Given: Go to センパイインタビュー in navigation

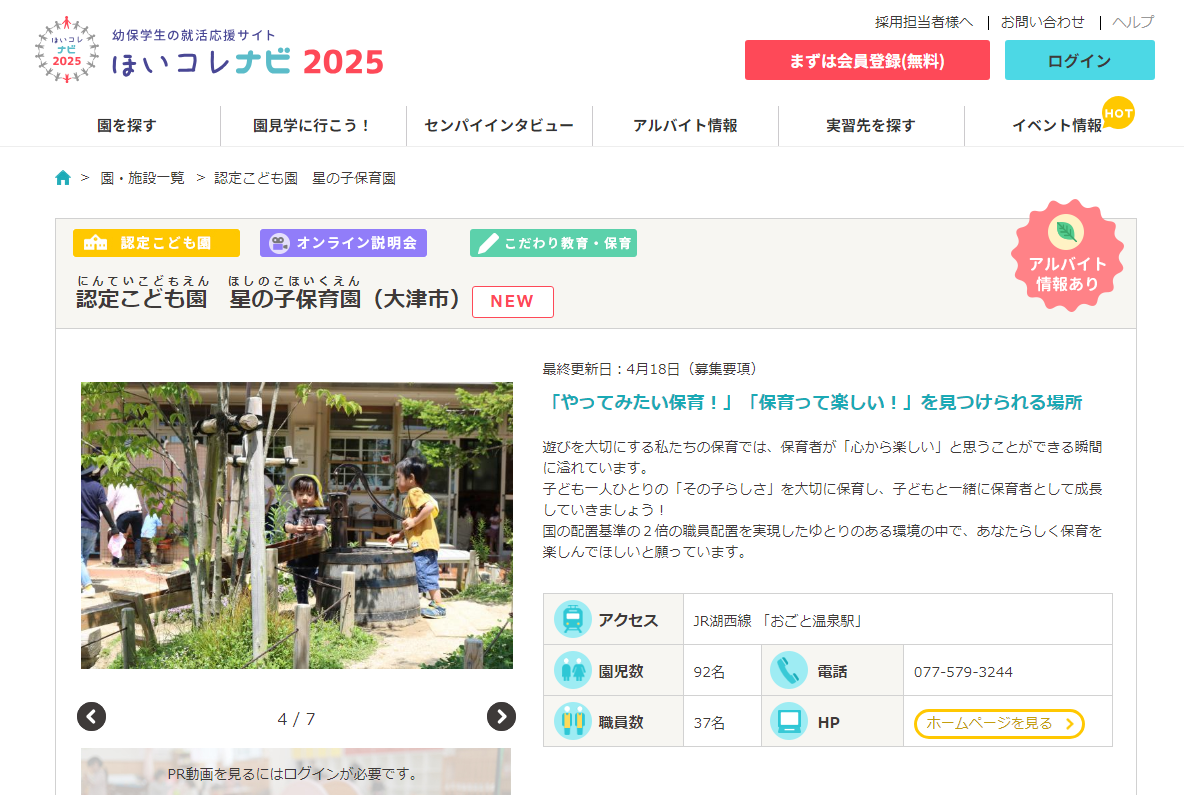Looking at the screenshot, I should click(499, 126).
